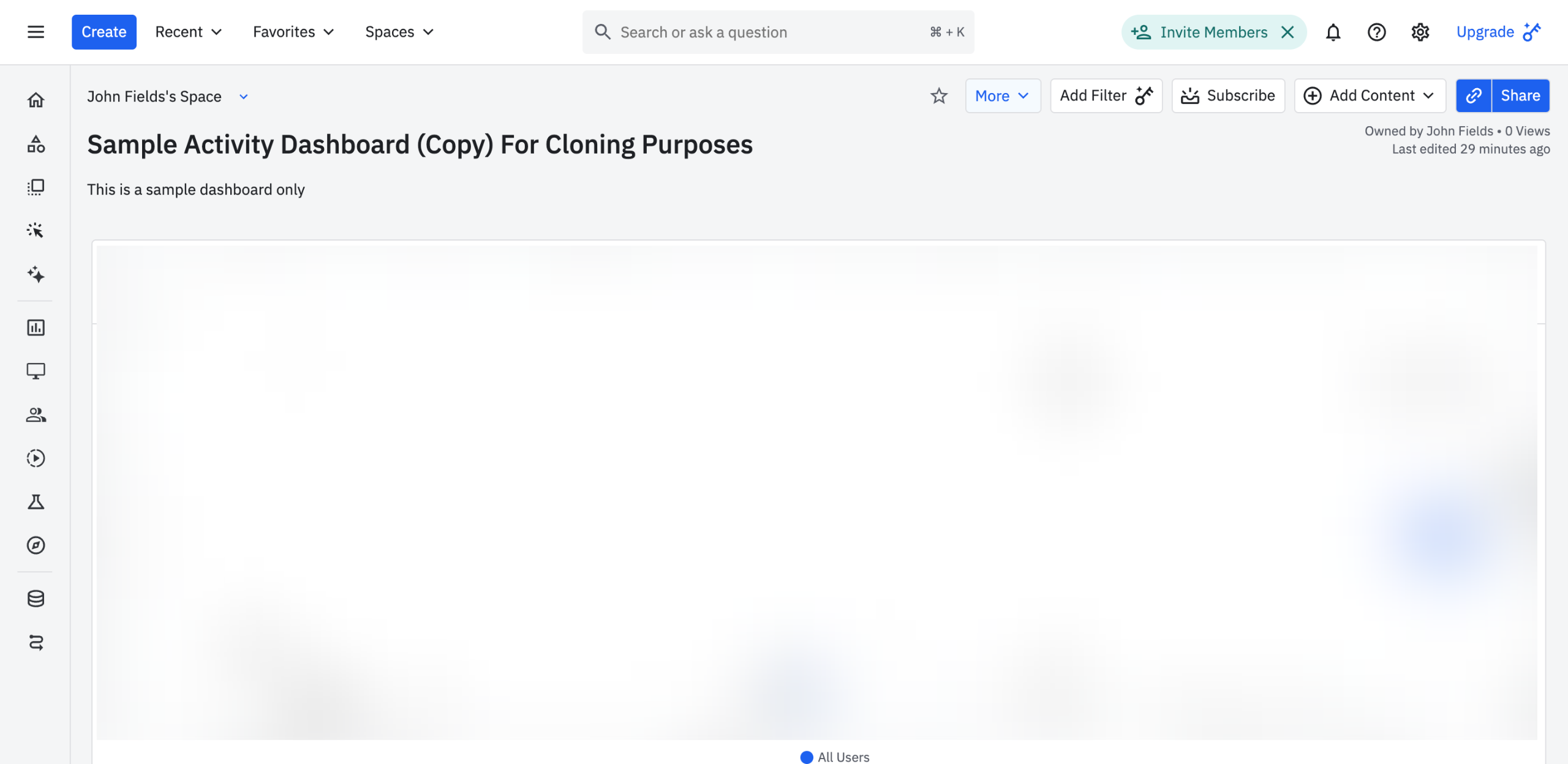Click the Create button
This screenshot has height=764, width=1568.
[x=104, y=32]
